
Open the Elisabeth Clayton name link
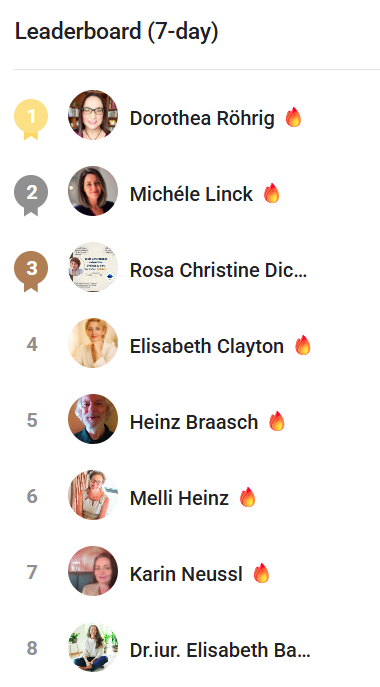207,347
